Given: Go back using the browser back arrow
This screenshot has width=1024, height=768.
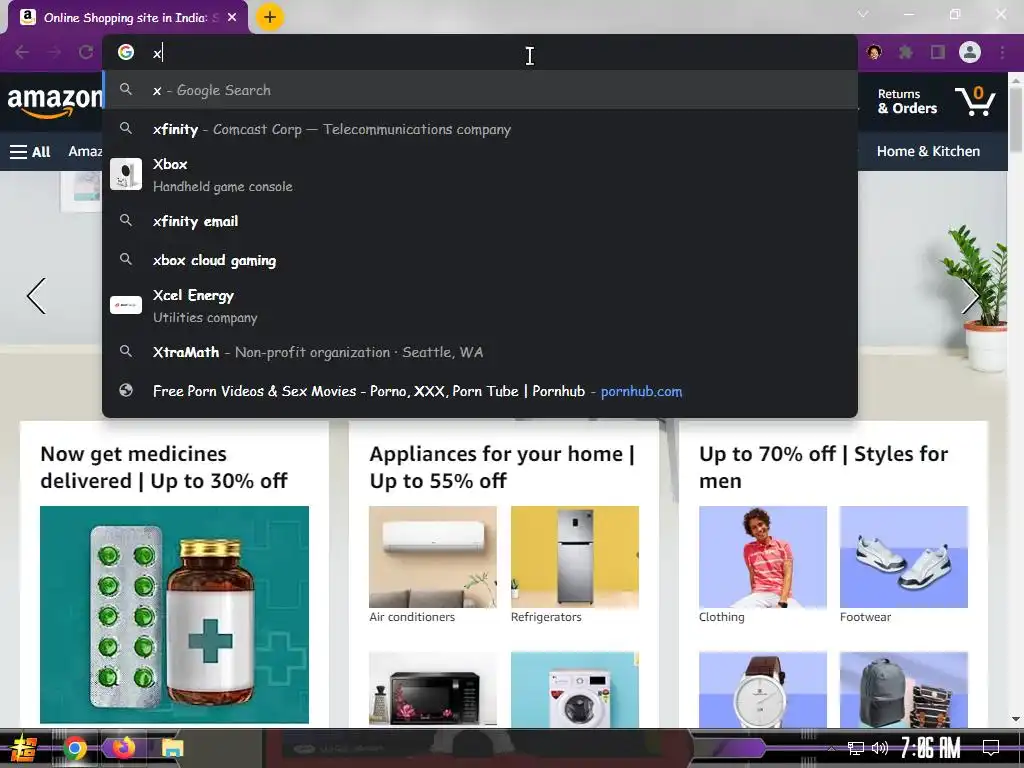Looking at the screenshot, I should pos(22,52).
